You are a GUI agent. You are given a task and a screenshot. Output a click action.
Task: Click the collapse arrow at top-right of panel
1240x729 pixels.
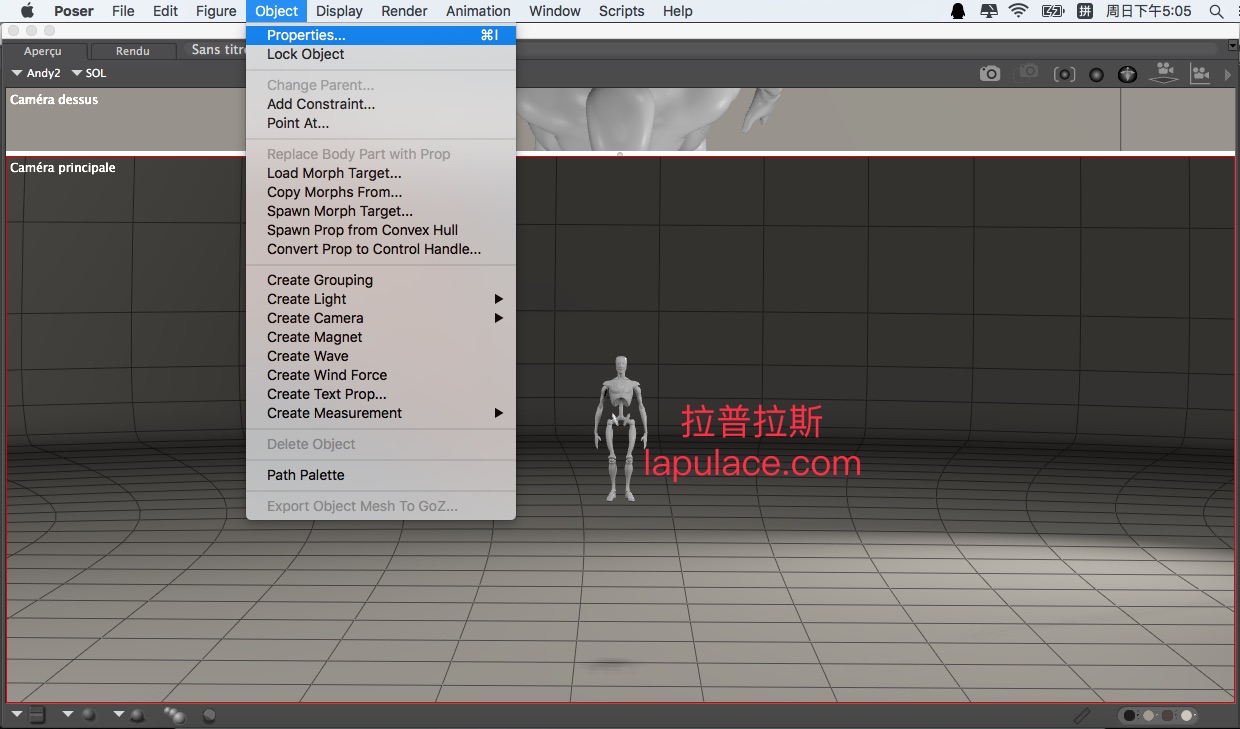tap(1232, 45)
